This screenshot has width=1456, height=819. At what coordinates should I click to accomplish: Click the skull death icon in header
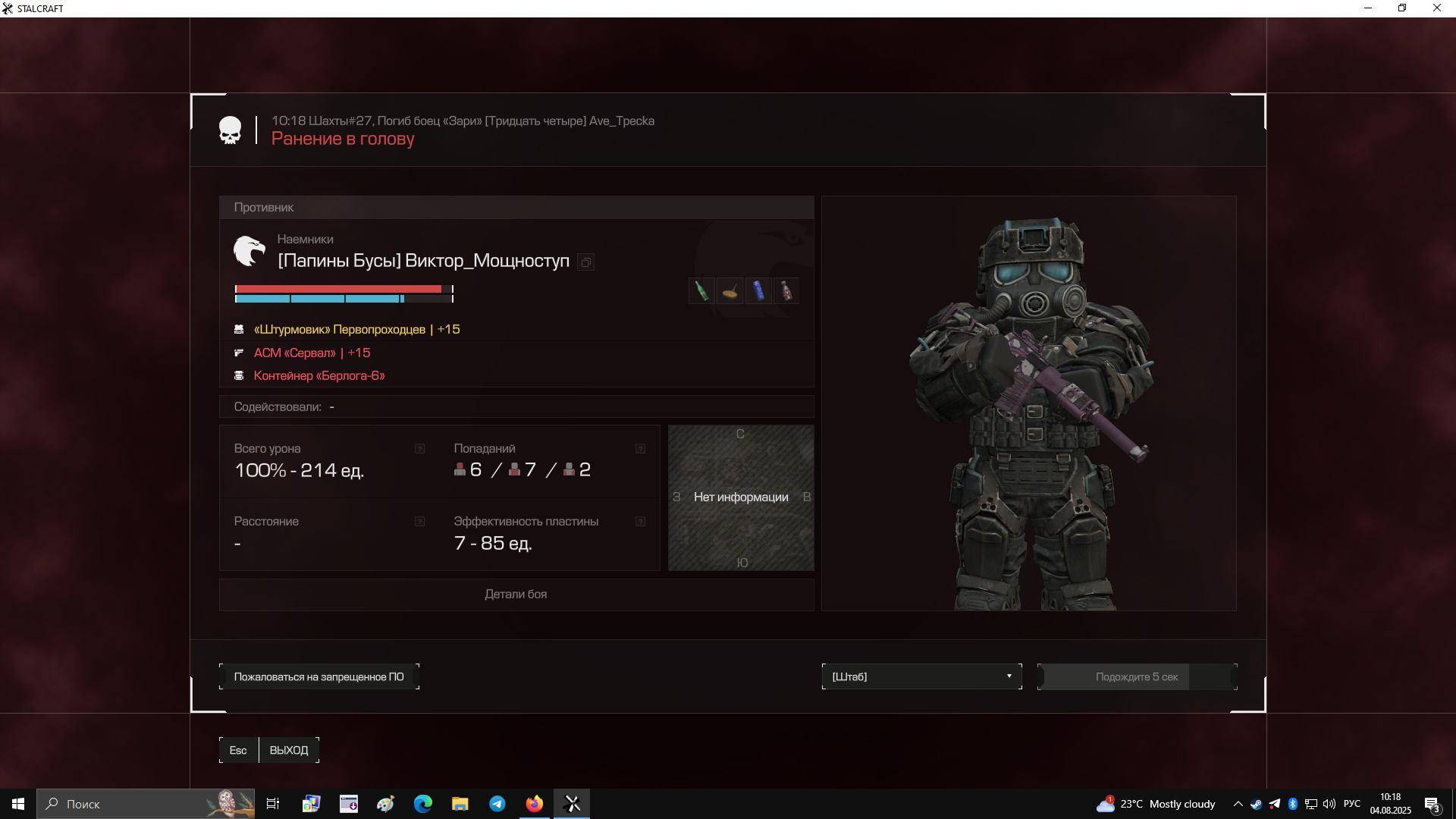pos(230,130)
